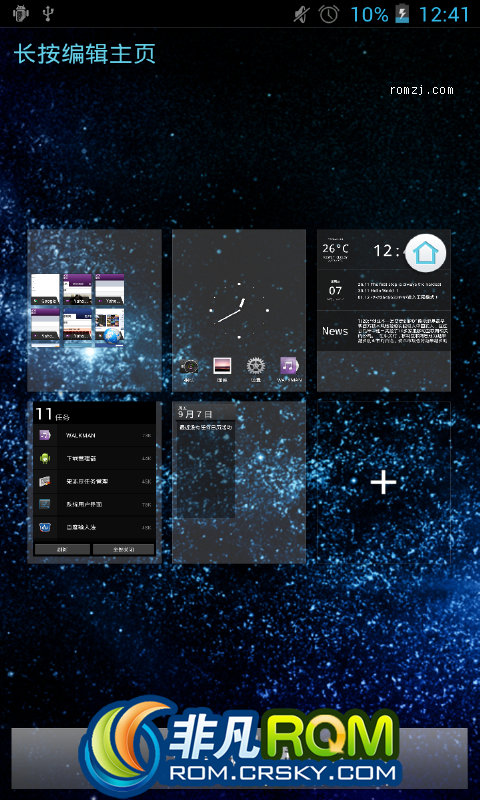Select the 9月7日 calendar page thumbnail

tap(239, 483)
